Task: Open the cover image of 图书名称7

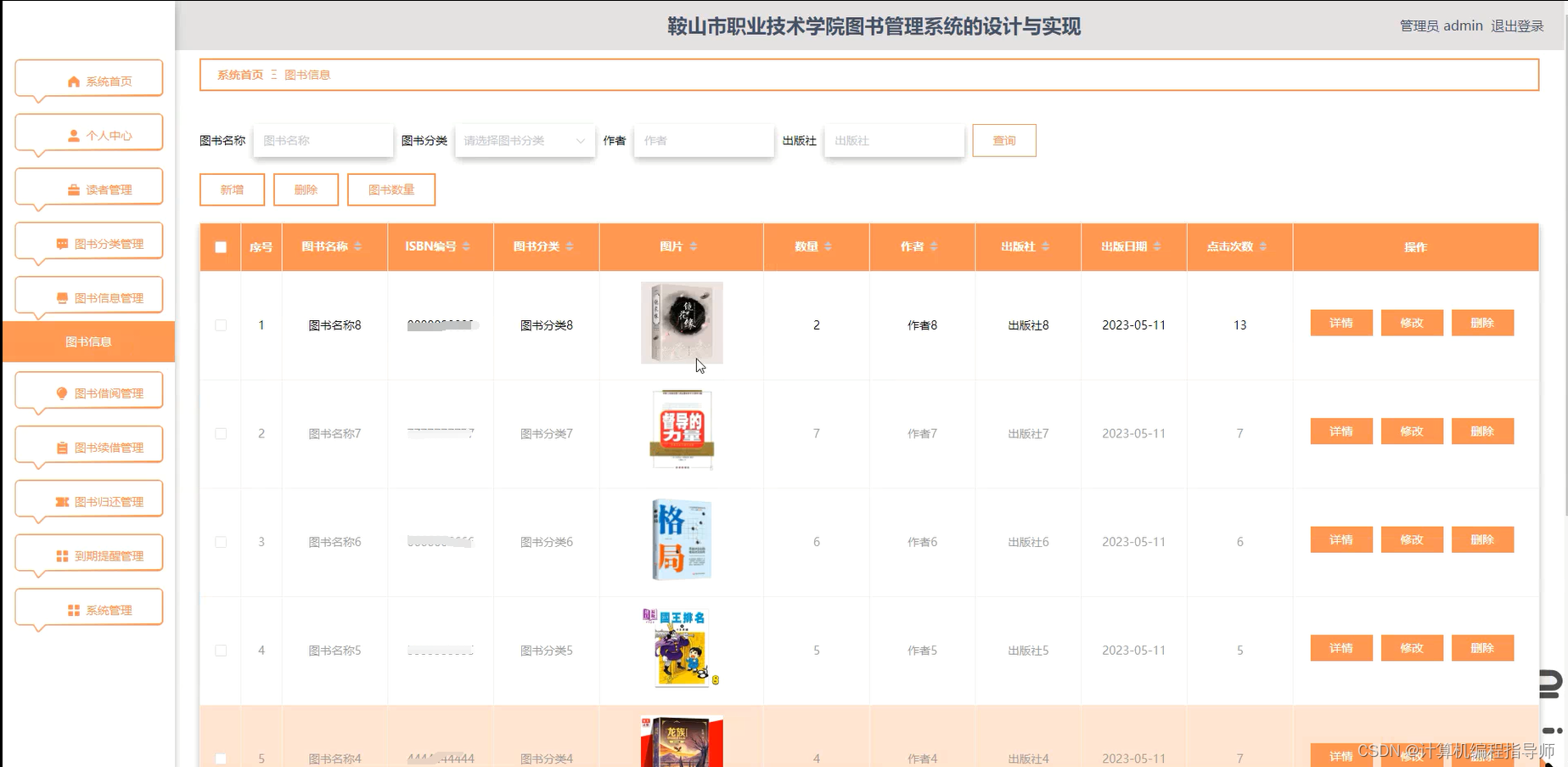Action: [x=682, y=430]
